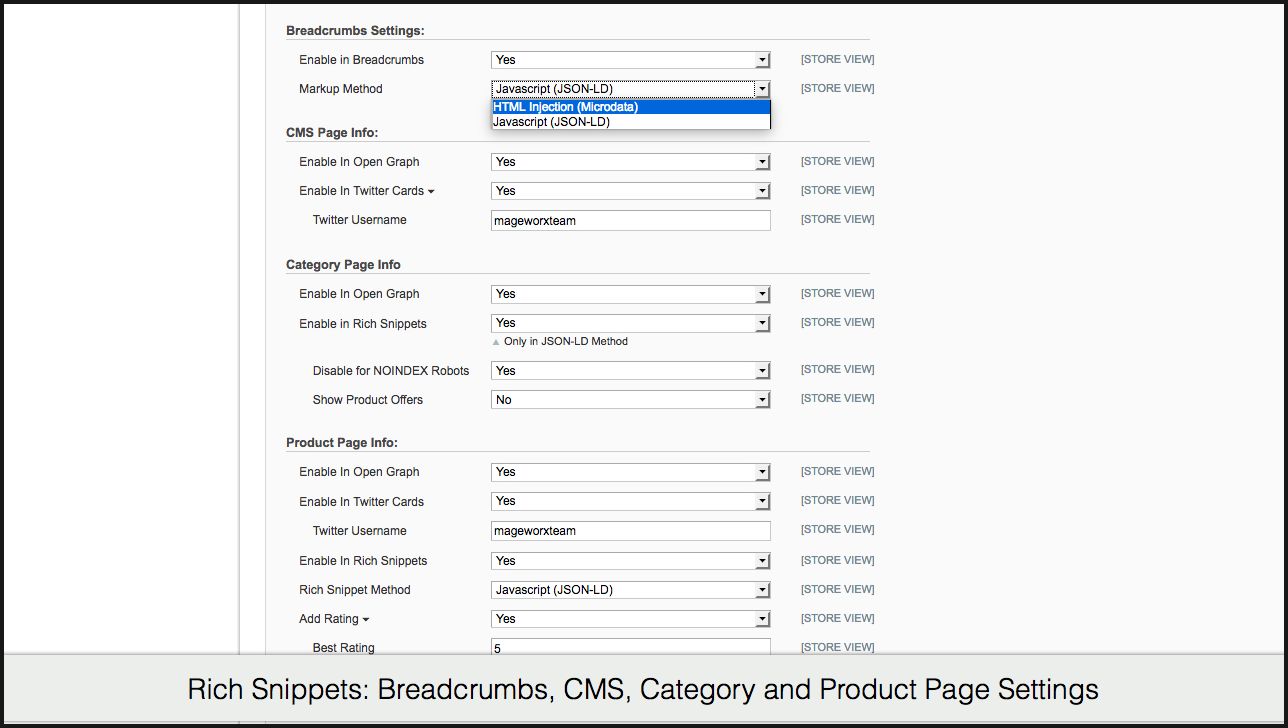1288x728 pixels.
Task: Open the Add Rating dropdown
Action: click(x=630, y=619)
